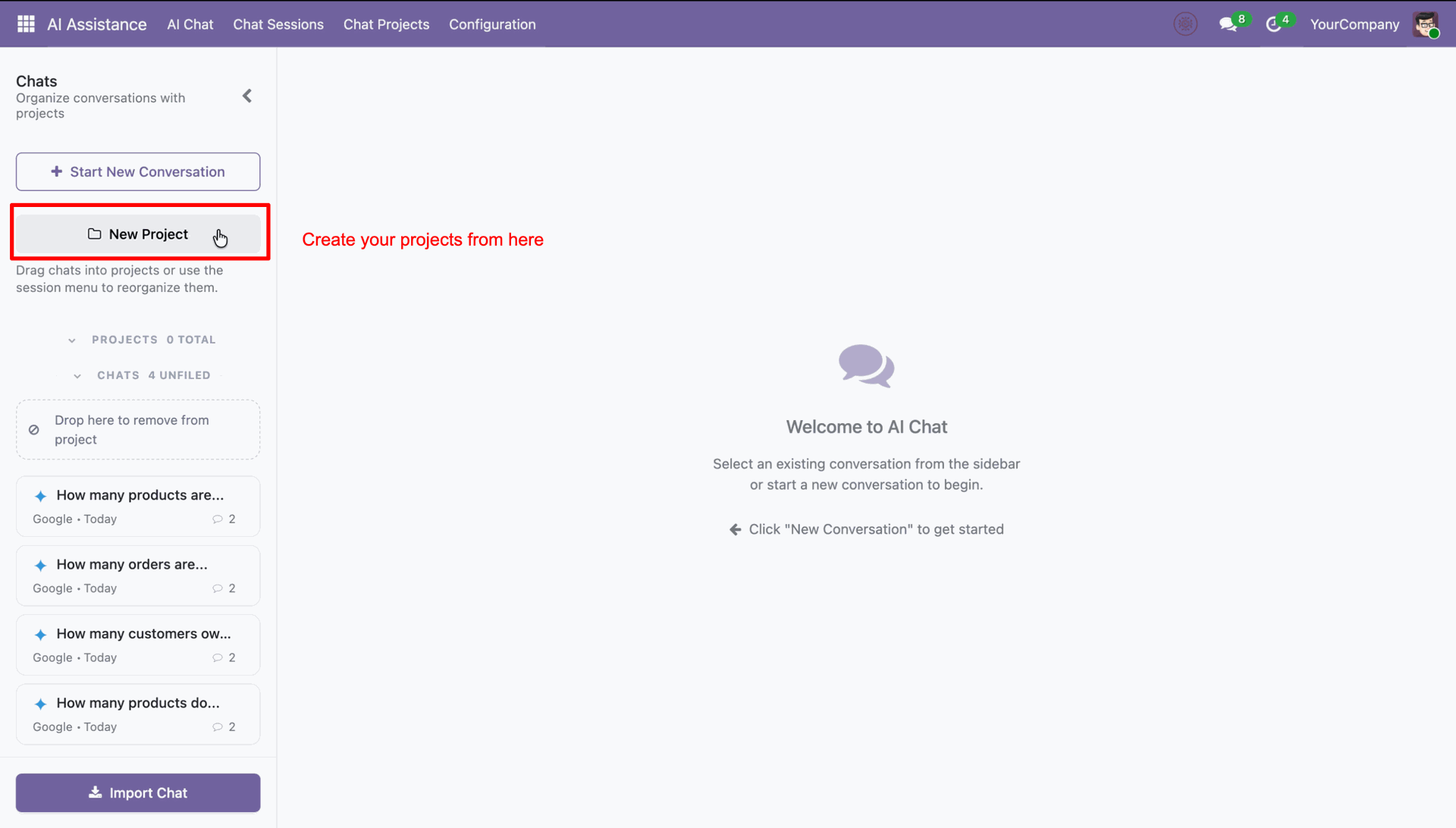Open the Chat Sessions menu
Image resolution: width=1456 pixels, height=828 pixels.
[x=278, y=24]
